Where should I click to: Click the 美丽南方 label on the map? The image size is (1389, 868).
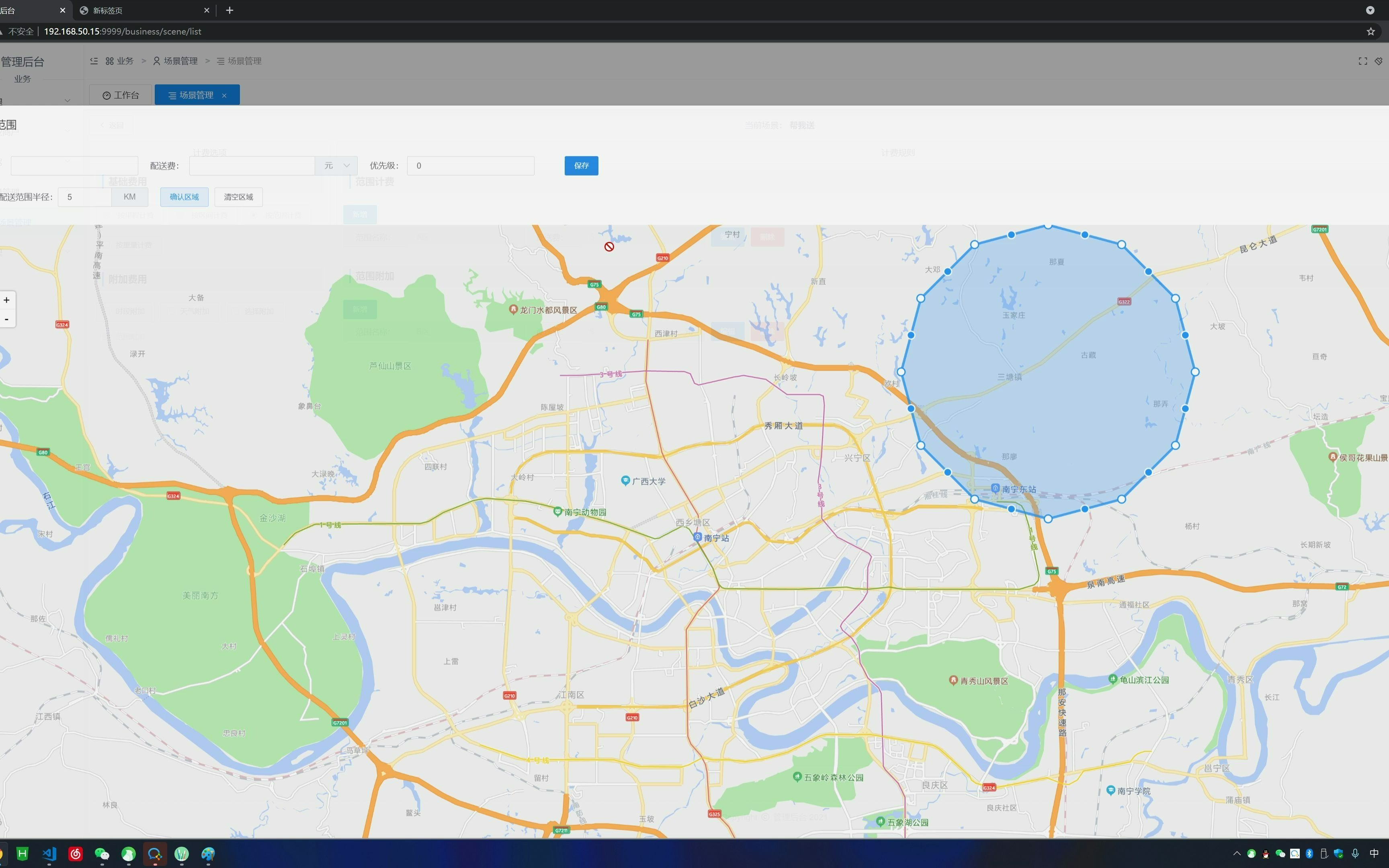pyautogui.click(x=200, y=595)
